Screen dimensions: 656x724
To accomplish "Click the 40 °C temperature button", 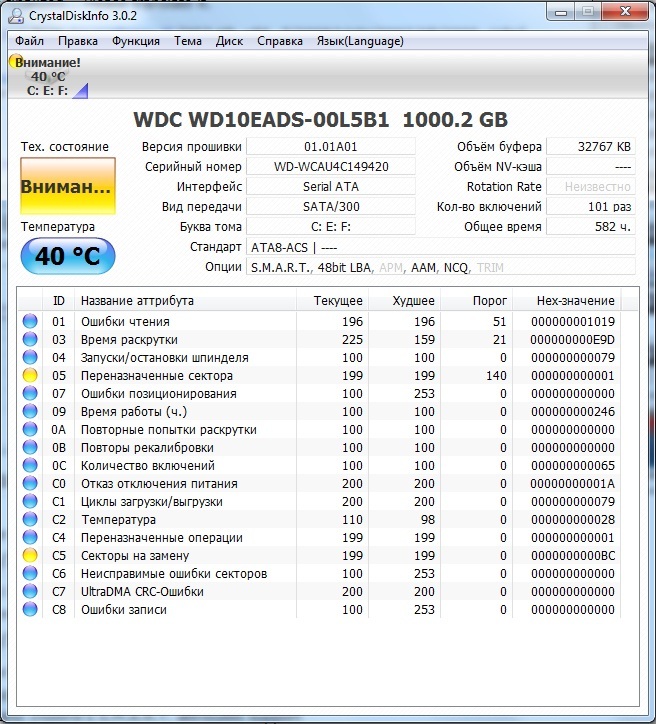I will [68, 256].
